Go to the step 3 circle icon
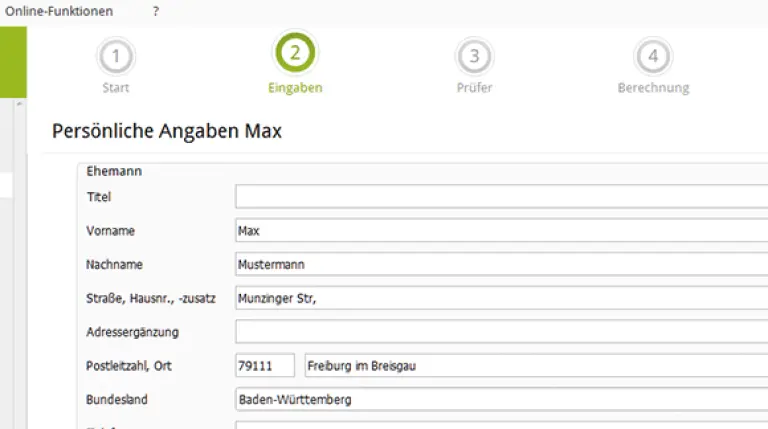The height and width of the screenshot is (429, 768). (x=474, y=56)
